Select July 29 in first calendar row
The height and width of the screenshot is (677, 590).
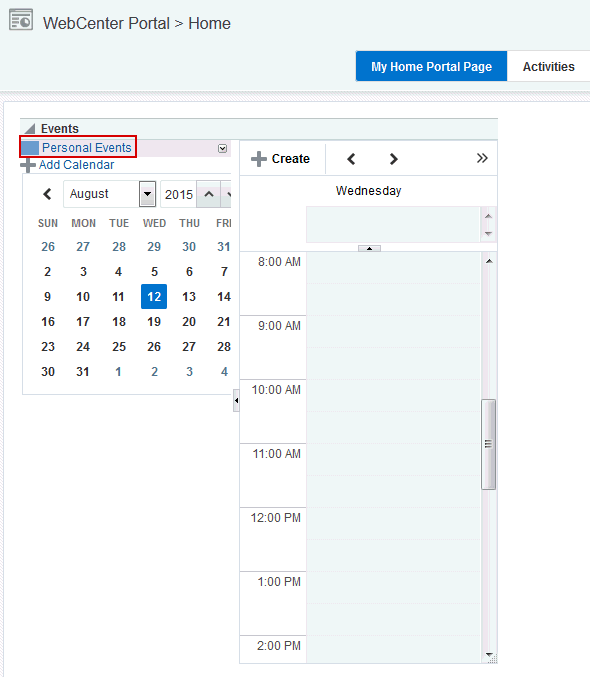pyautogui.click(x=154, y=247)
